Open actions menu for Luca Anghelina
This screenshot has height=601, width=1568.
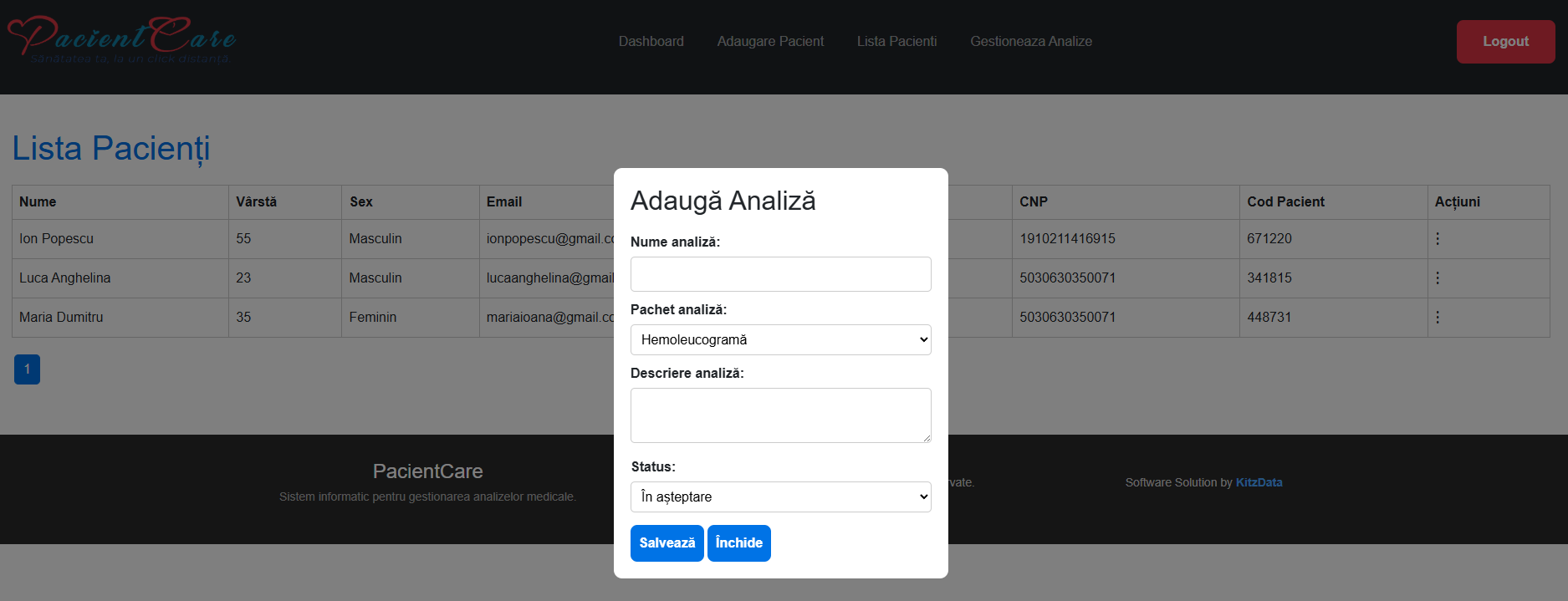pos(1438,278)
